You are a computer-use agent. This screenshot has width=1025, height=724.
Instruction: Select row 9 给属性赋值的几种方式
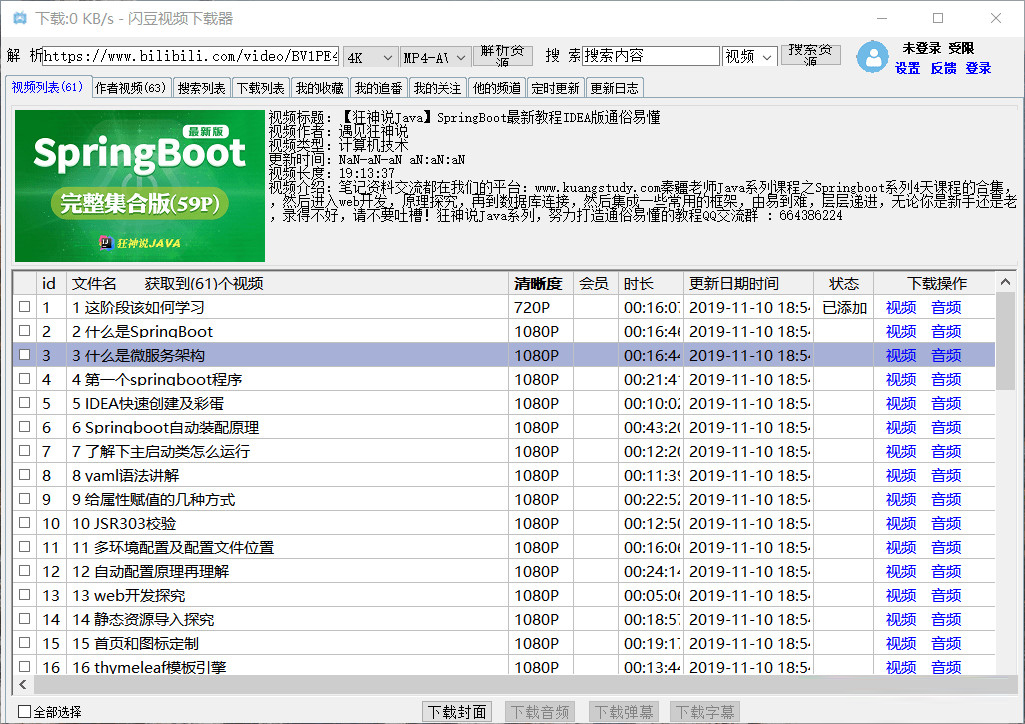503,499
